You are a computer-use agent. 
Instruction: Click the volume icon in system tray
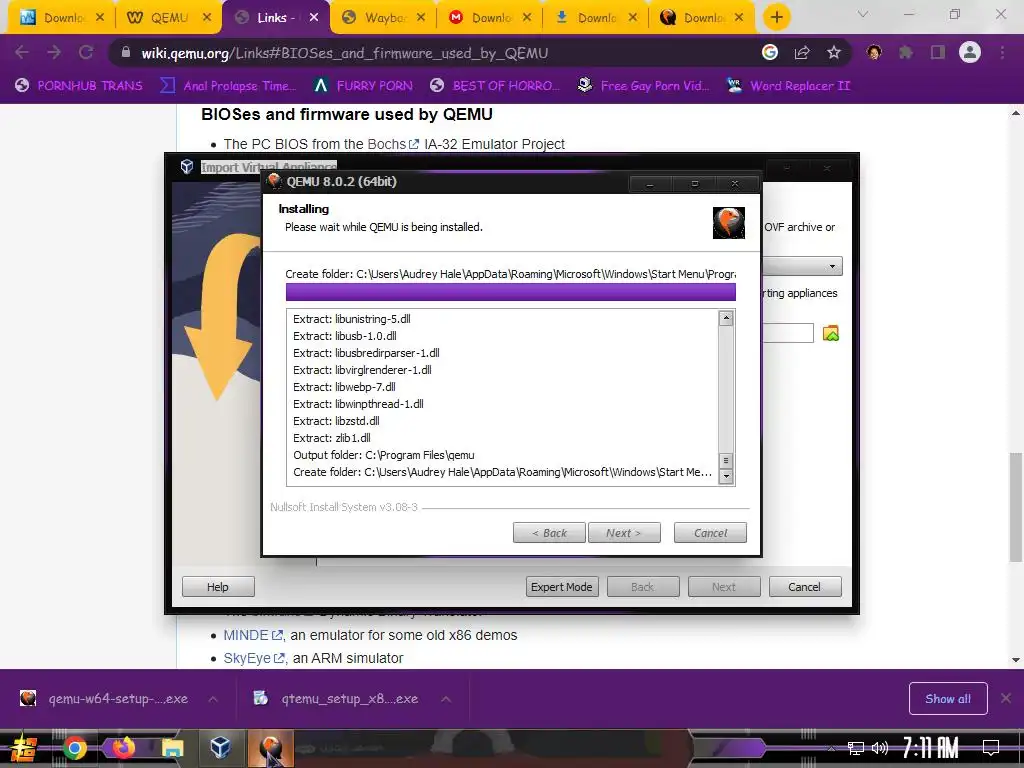880,748
